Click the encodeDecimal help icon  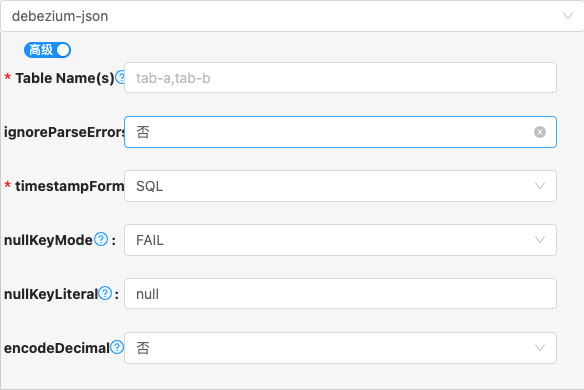point(117,348)
